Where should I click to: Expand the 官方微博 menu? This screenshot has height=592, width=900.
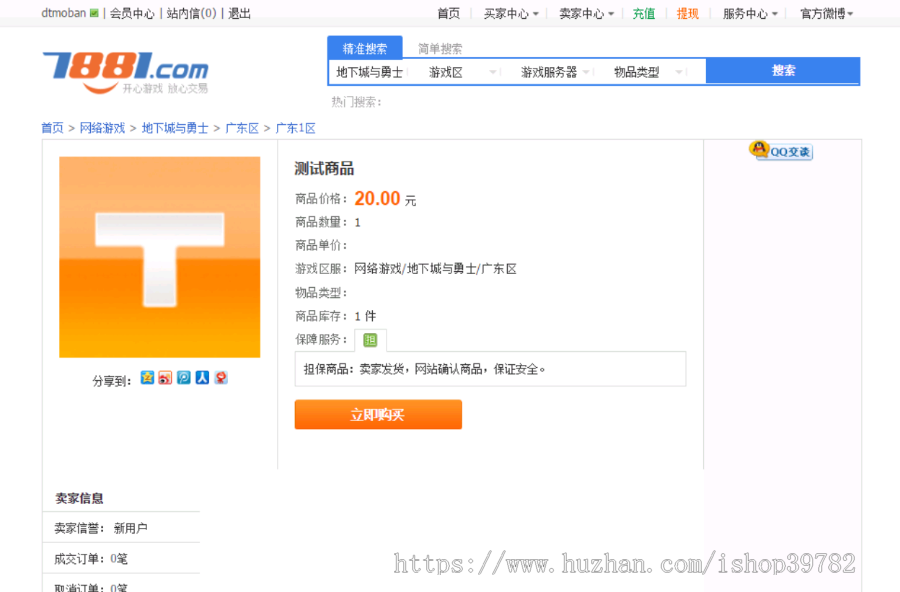click(x=827, y=14)
